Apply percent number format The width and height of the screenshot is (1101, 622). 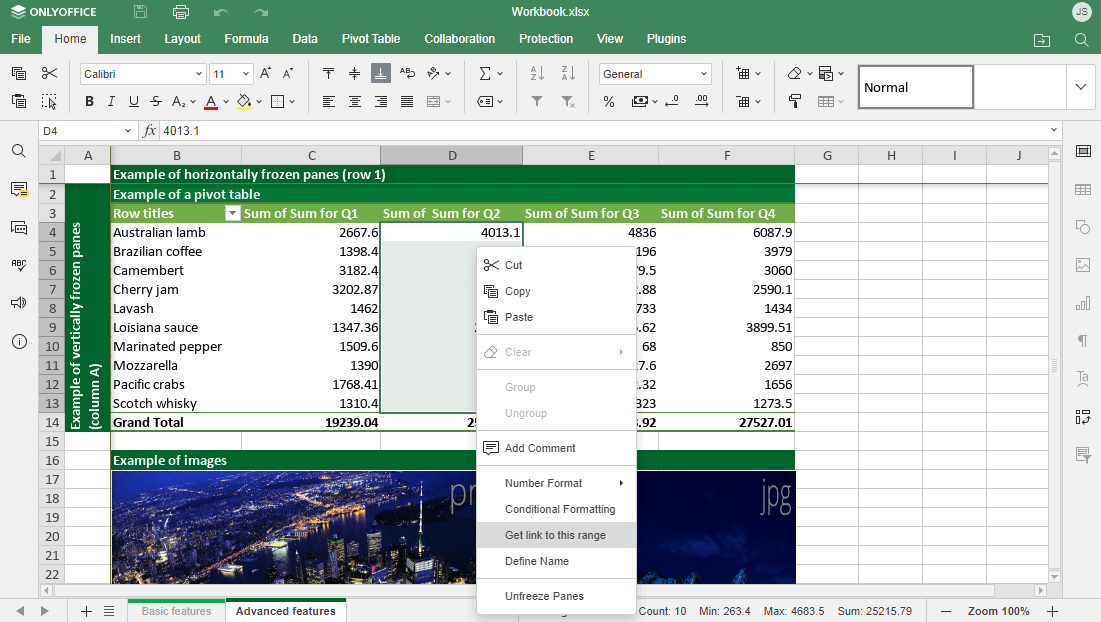(608, 101)
